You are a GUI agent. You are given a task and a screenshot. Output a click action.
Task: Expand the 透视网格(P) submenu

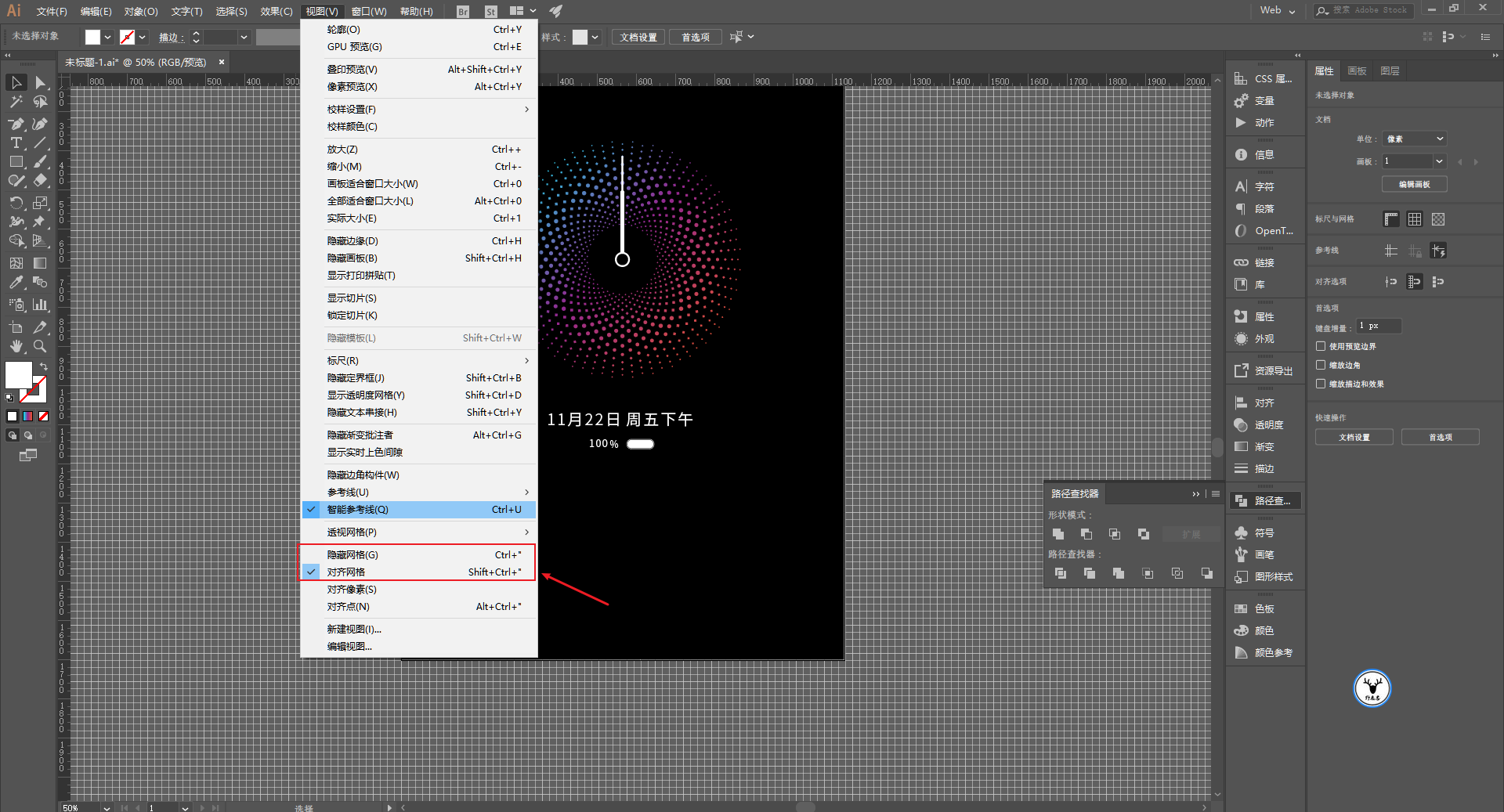click(419, 532)
